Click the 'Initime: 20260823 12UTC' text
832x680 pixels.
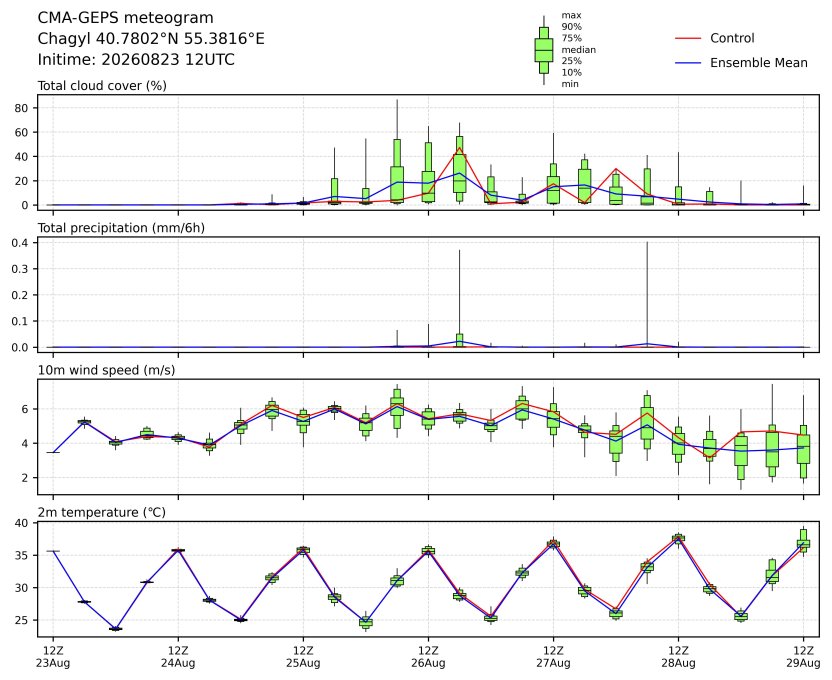[136, 59]
